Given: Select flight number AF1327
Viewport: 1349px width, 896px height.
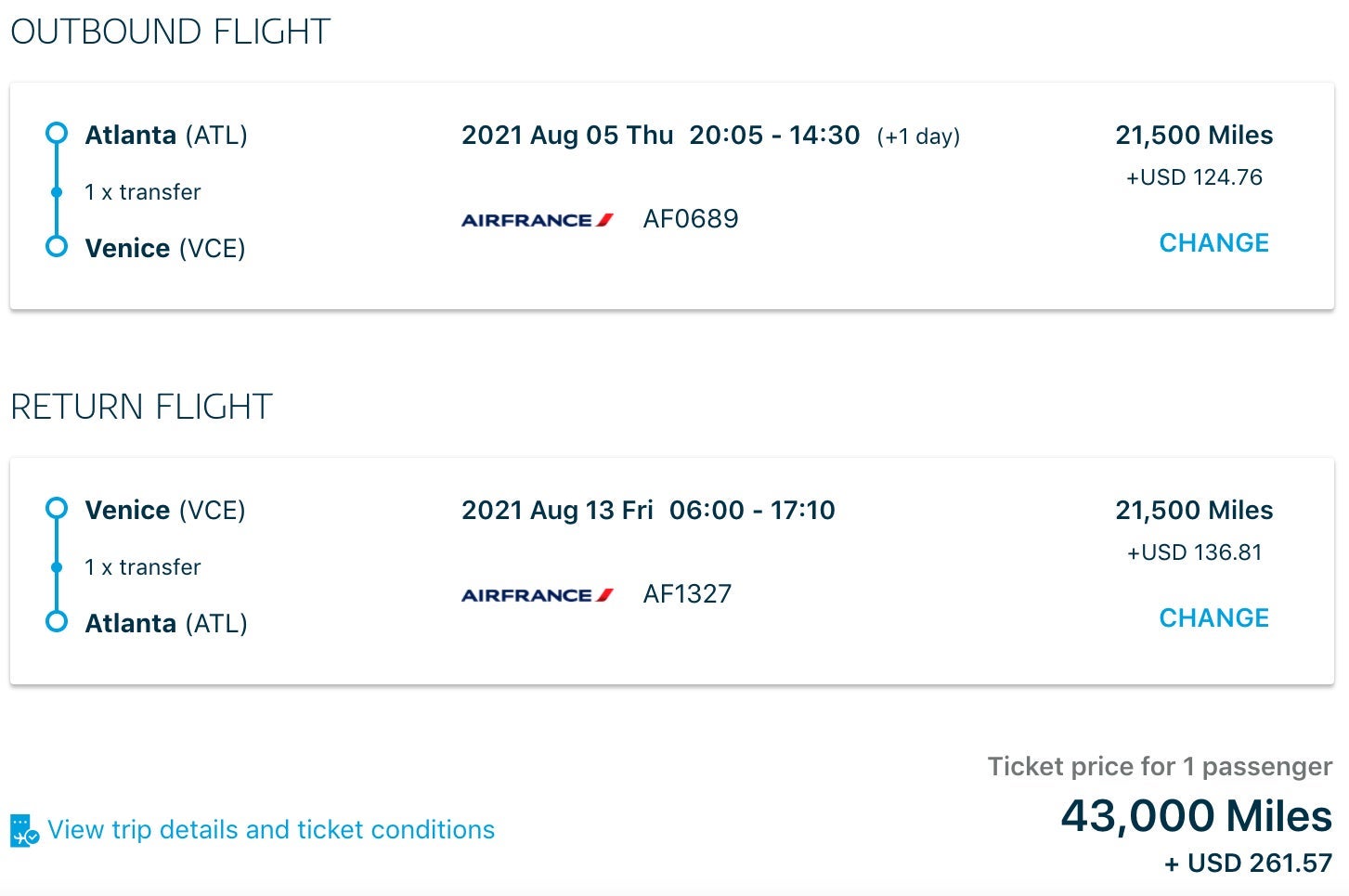Looking at the screenshot, I should 687,593.
